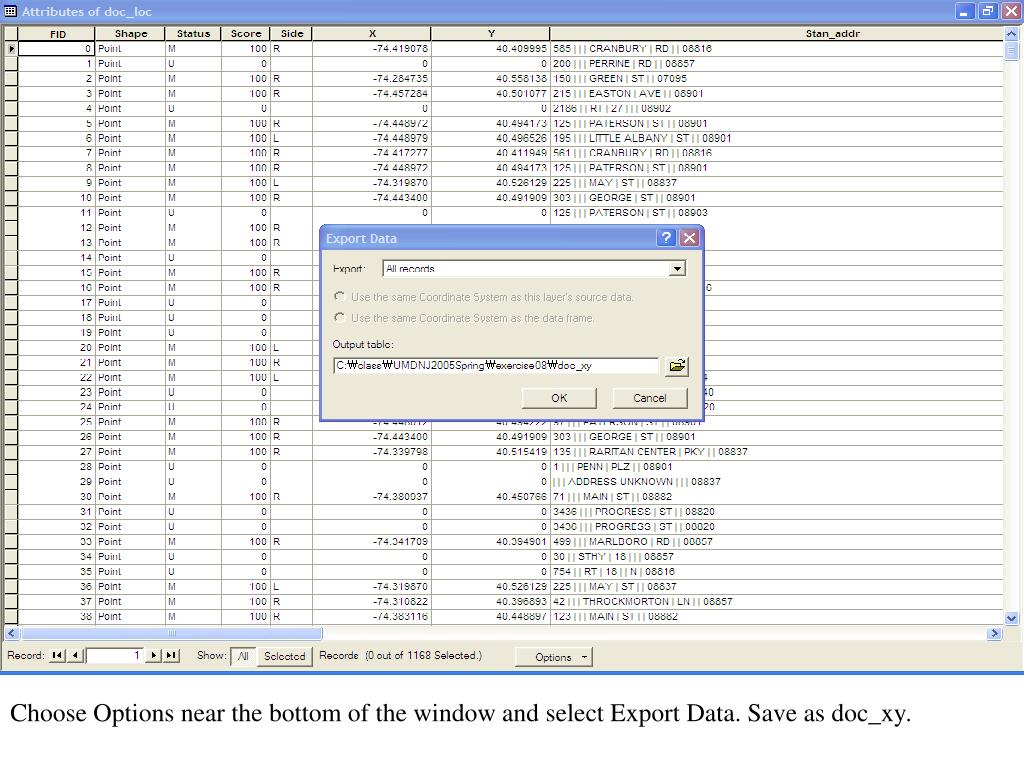Viewport: 1024px width, 768px height.
Task: Click the Output table path field
Action: pyautogui.click(x=496, y=366)
